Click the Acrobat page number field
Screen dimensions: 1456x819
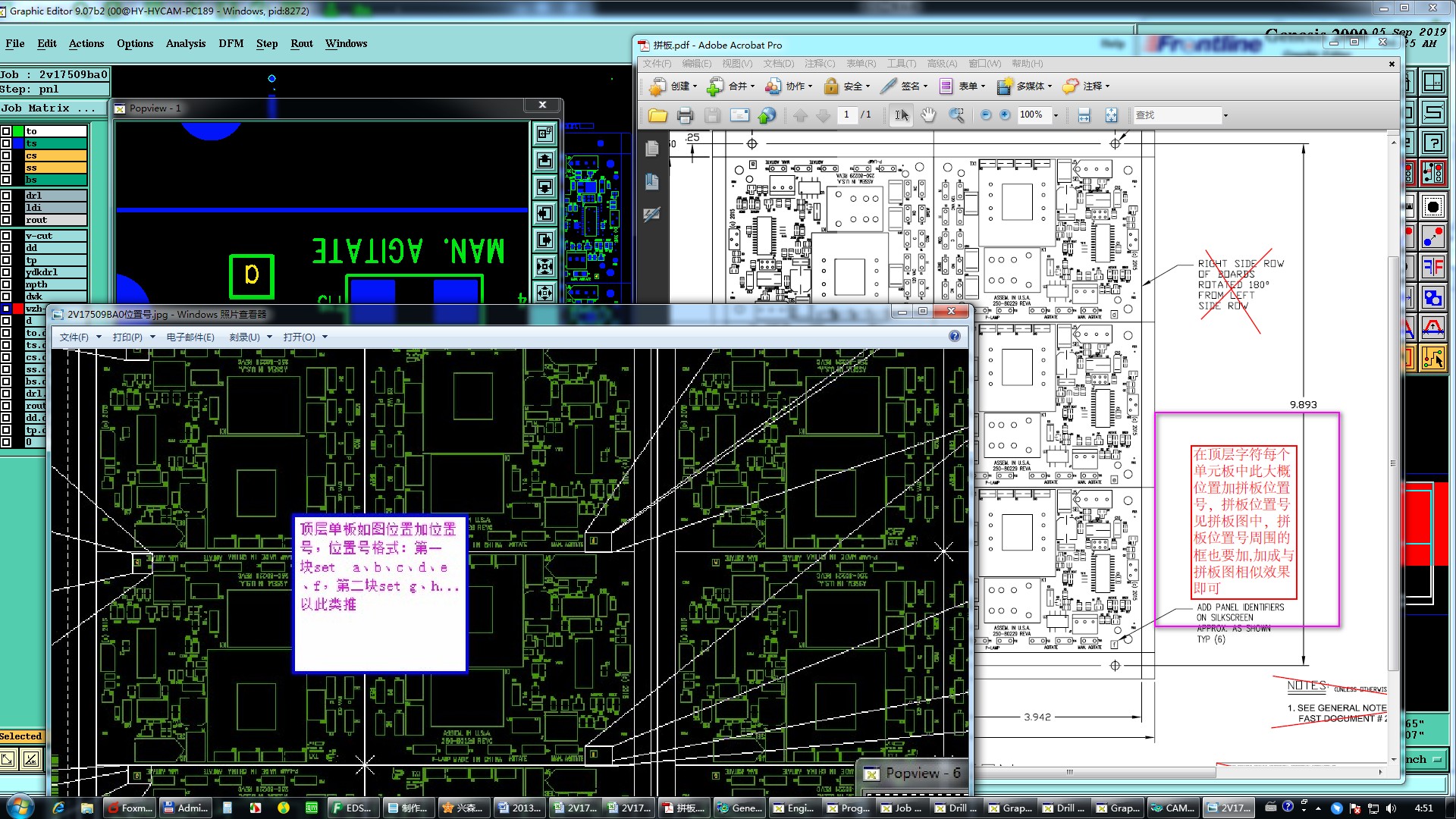tap(846, 115)
